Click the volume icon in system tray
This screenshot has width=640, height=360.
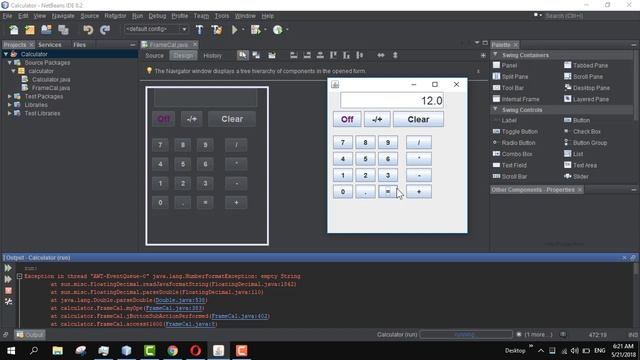575,351
